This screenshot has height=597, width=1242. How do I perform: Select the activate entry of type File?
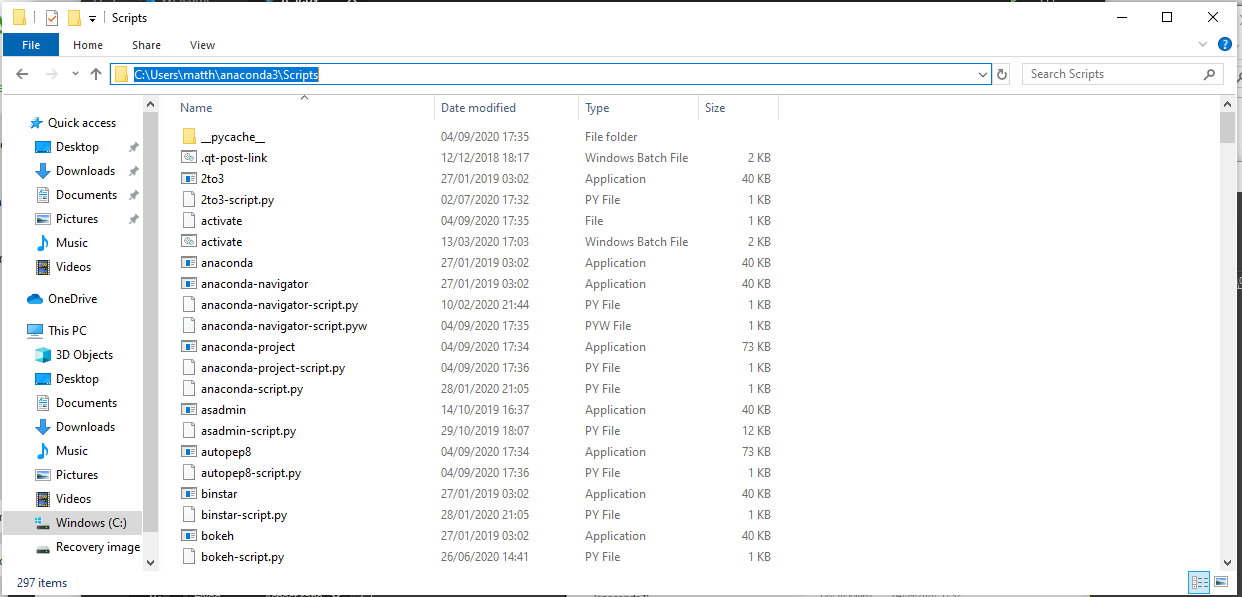coord(222,221)
